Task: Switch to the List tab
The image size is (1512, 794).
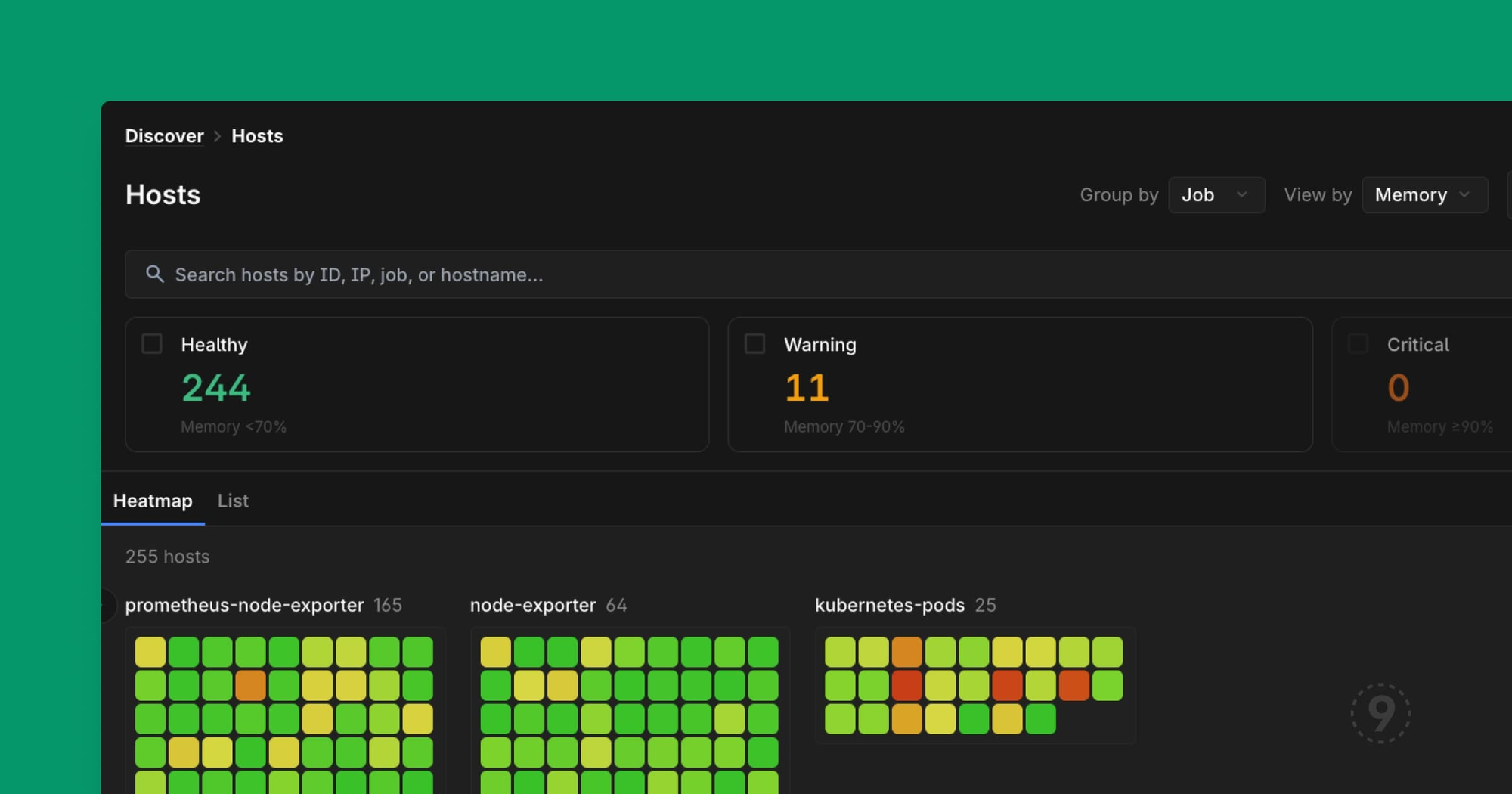Action: coord(233,501)
